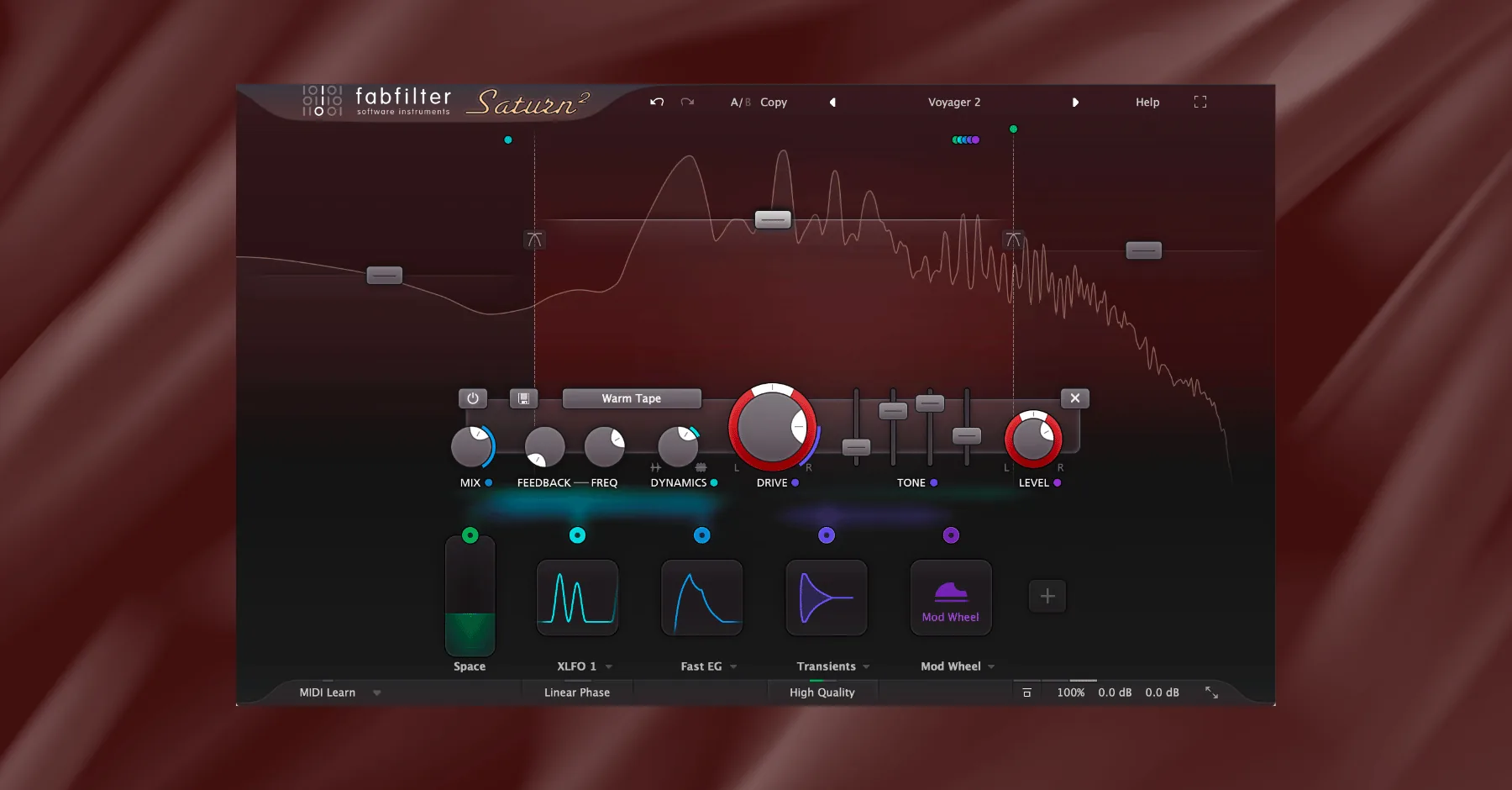Select the middle band level handle
Image resolution: width=1512 pixels, height=790 pixels.
point(773,219)
